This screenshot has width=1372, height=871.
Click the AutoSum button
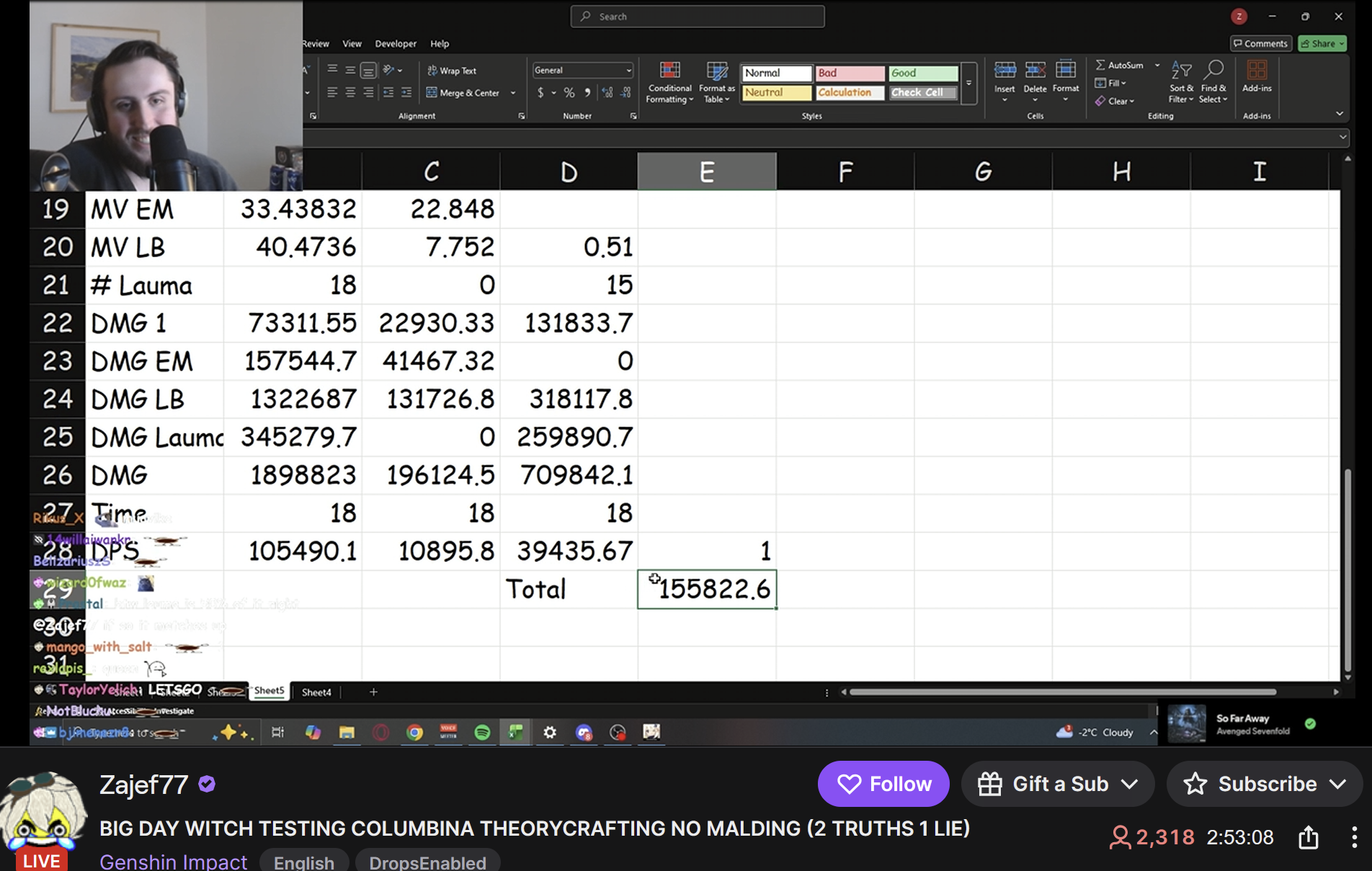(x=1120, y=65)
